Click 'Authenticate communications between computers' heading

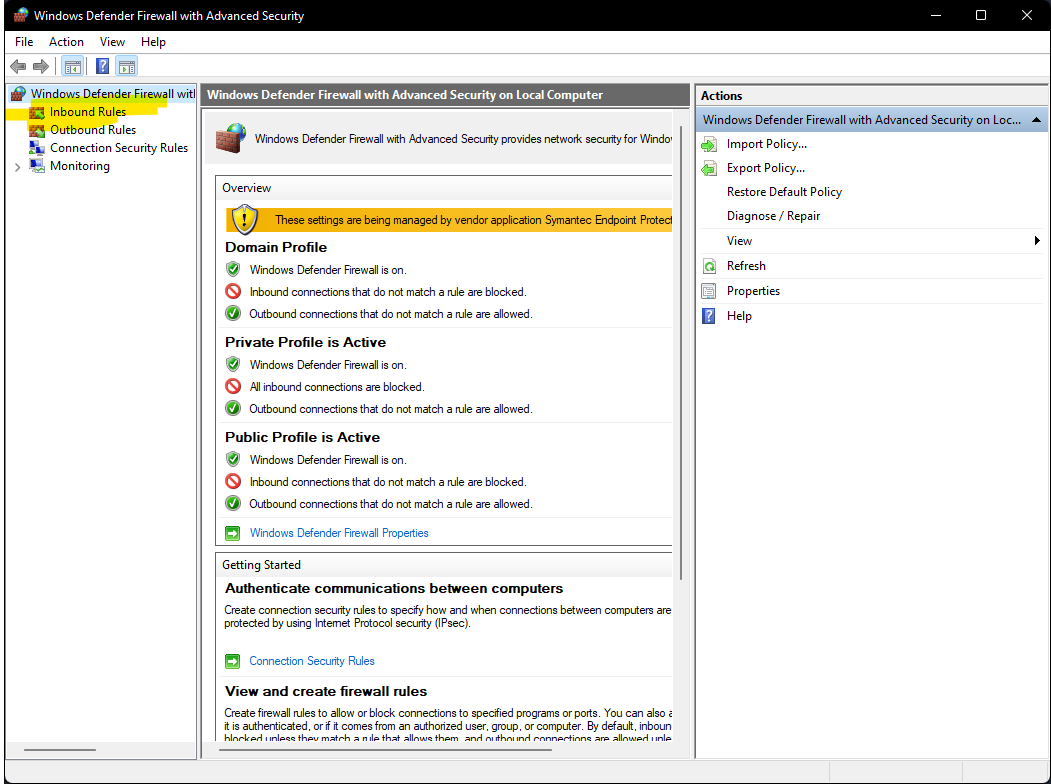click(x=394, y=588)
